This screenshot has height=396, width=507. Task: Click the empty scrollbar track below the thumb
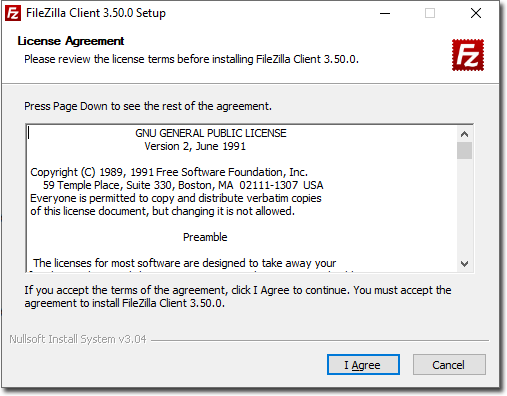coord(464,208)
